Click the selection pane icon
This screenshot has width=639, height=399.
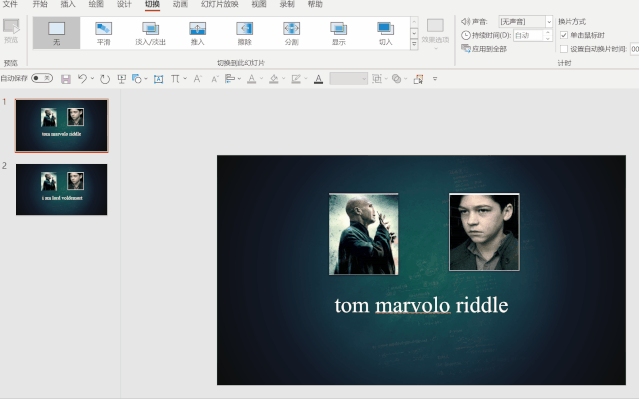pos(418,79)
